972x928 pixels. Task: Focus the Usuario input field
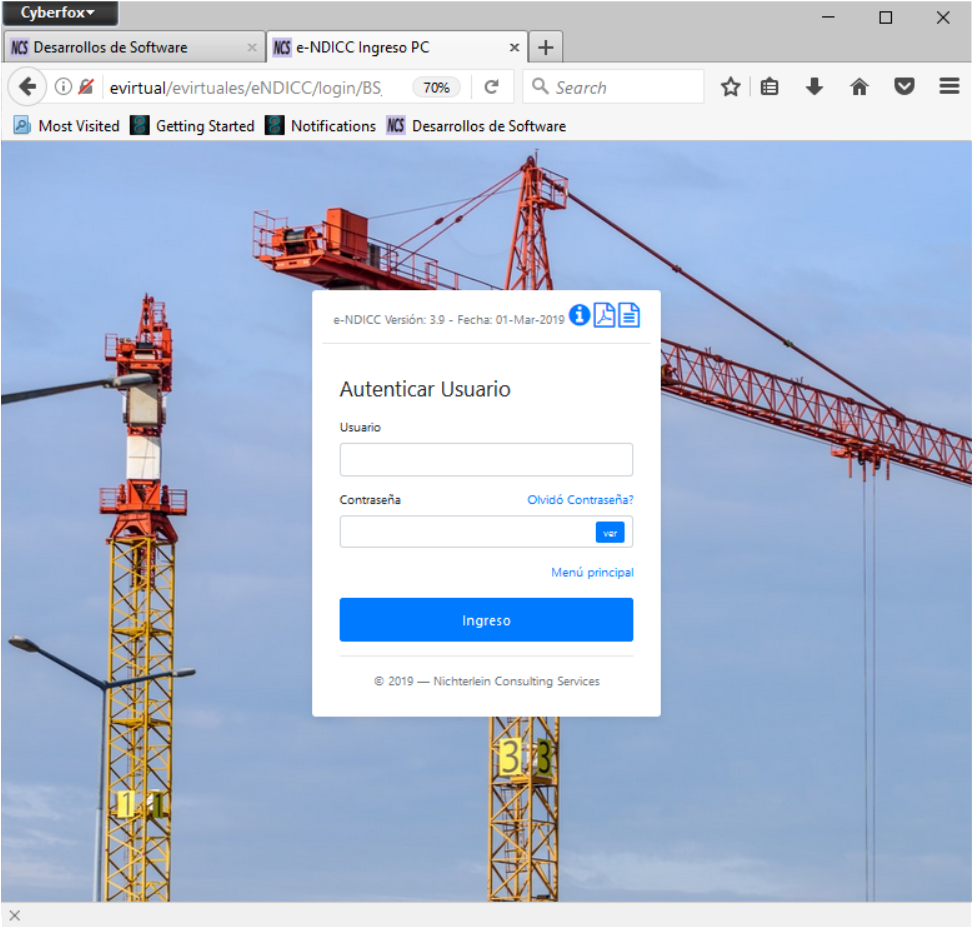(x=486, y=460)
